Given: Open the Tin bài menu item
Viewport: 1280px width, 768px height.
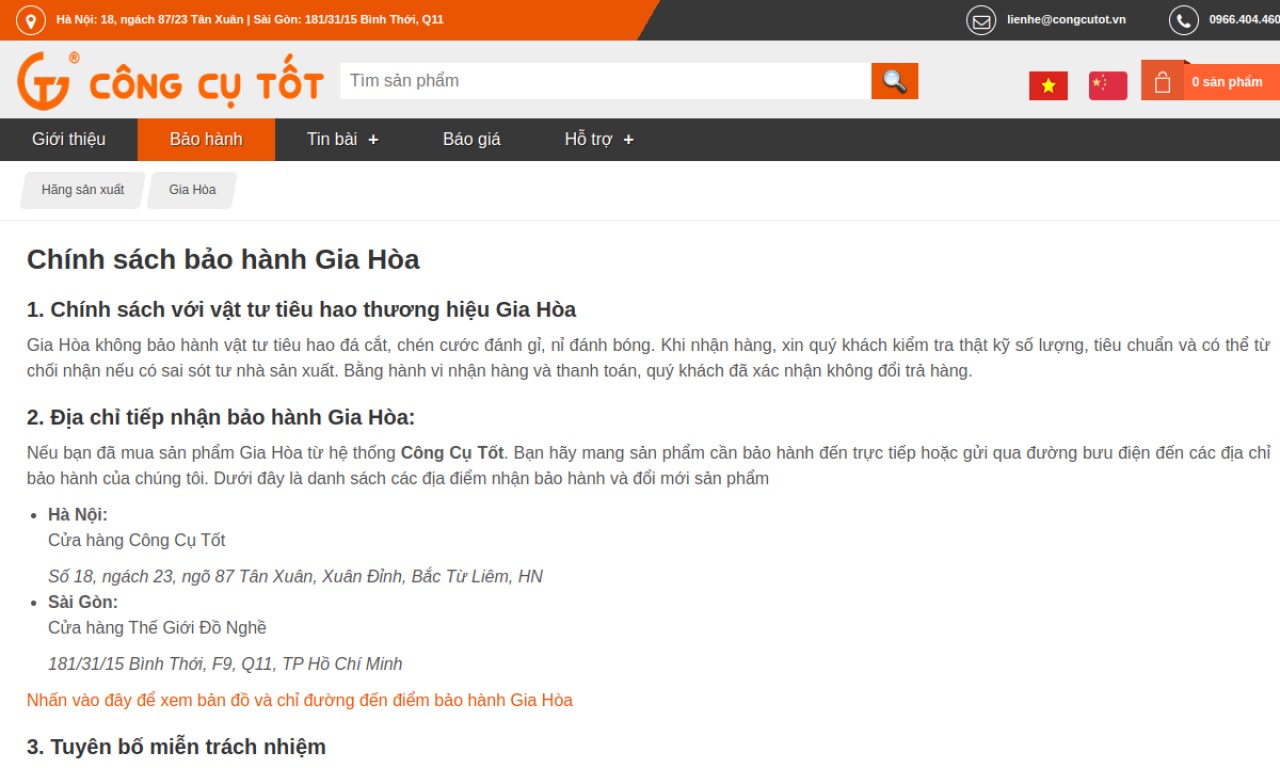Looking at the screenshot, I should [332, 140].
